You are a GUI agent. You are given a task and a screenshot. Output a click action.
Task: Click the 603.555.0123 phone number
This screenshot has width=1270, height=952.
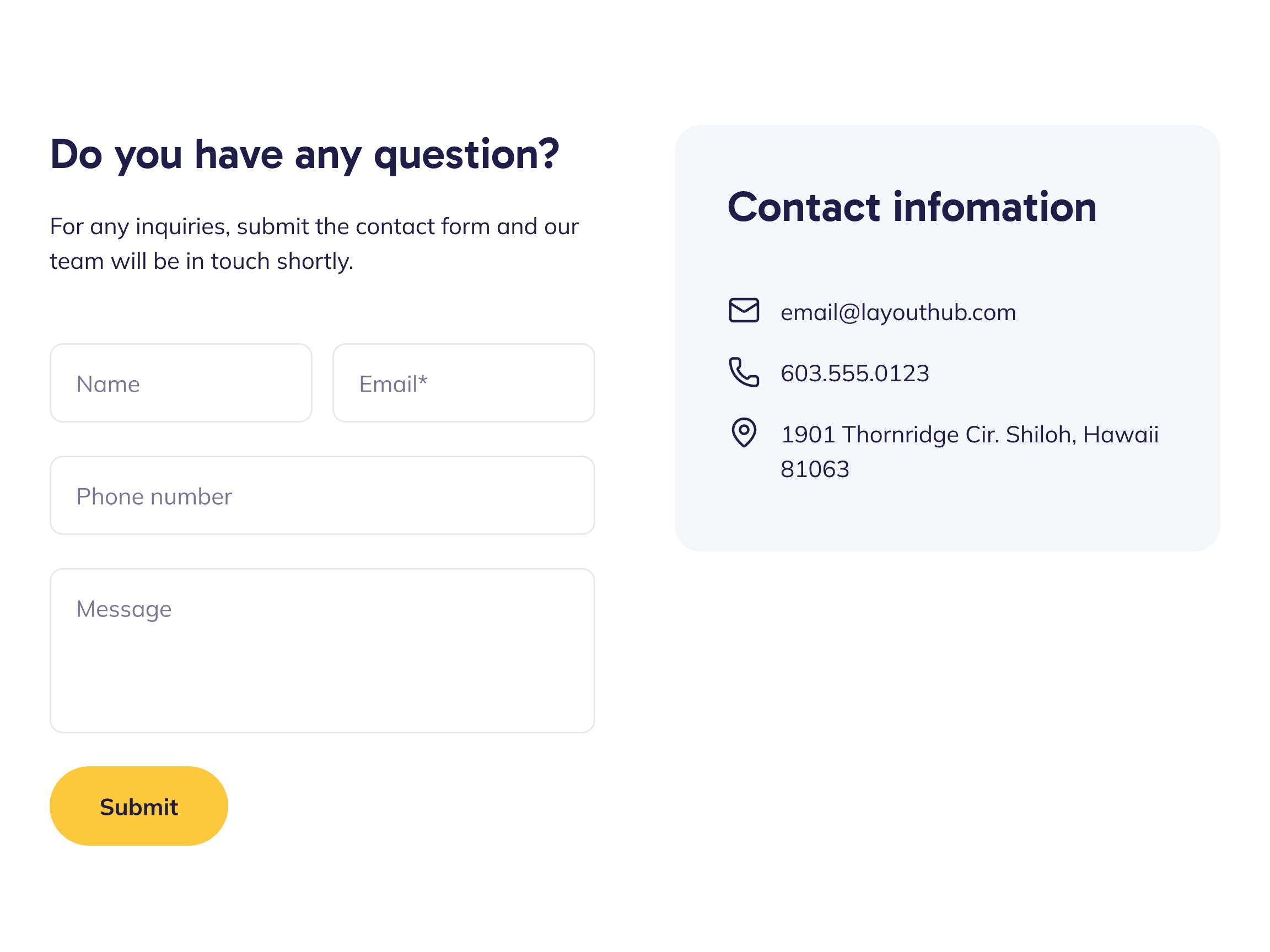(x=854, y=374)
